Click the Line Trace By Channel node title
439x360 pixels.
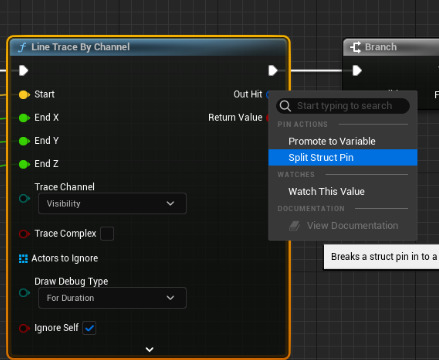(80, 47)
